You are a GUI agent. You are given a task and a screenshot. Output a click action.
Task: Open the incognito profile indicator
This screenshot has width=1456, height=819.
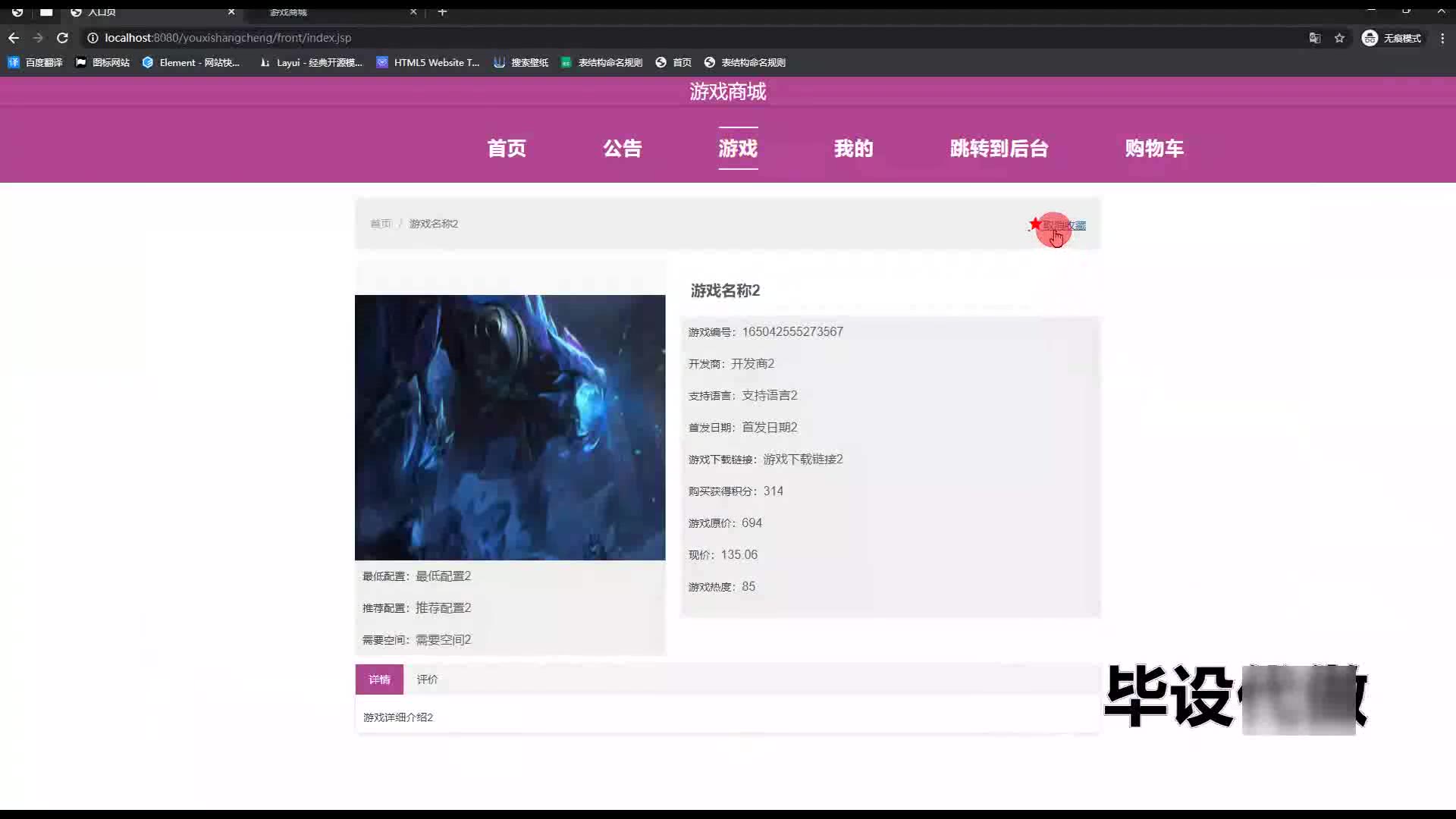point(1392,38)
